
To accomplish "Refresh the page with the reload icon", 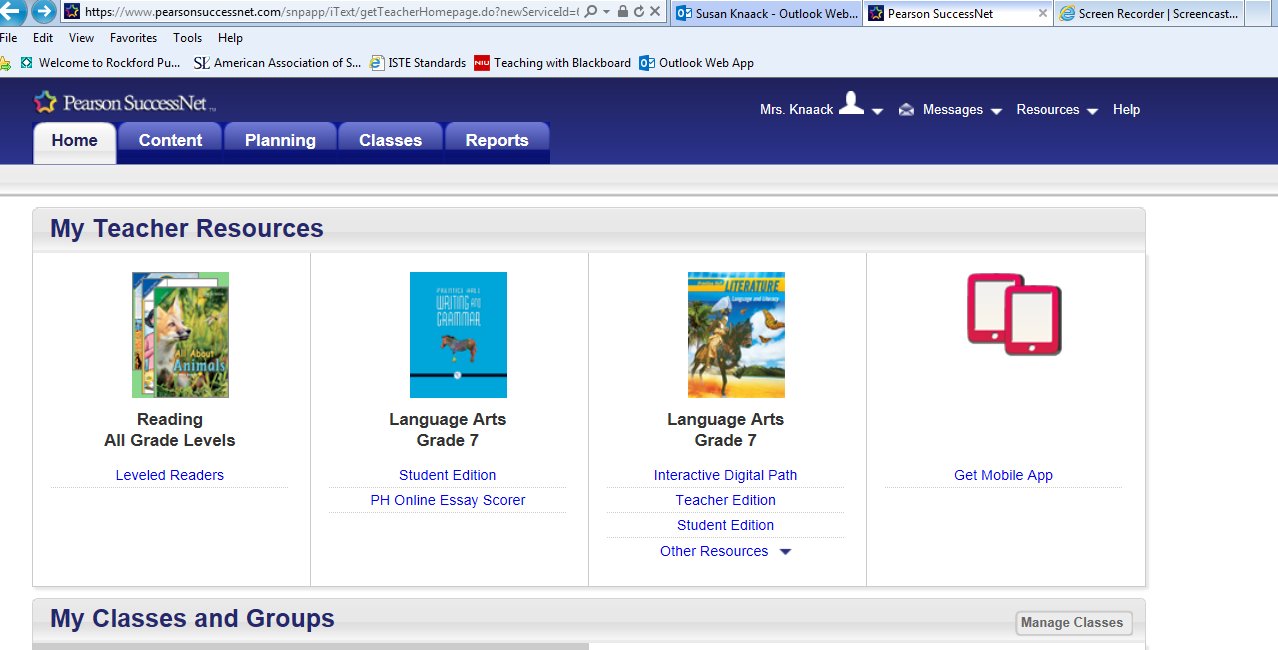I will point(638,12).
